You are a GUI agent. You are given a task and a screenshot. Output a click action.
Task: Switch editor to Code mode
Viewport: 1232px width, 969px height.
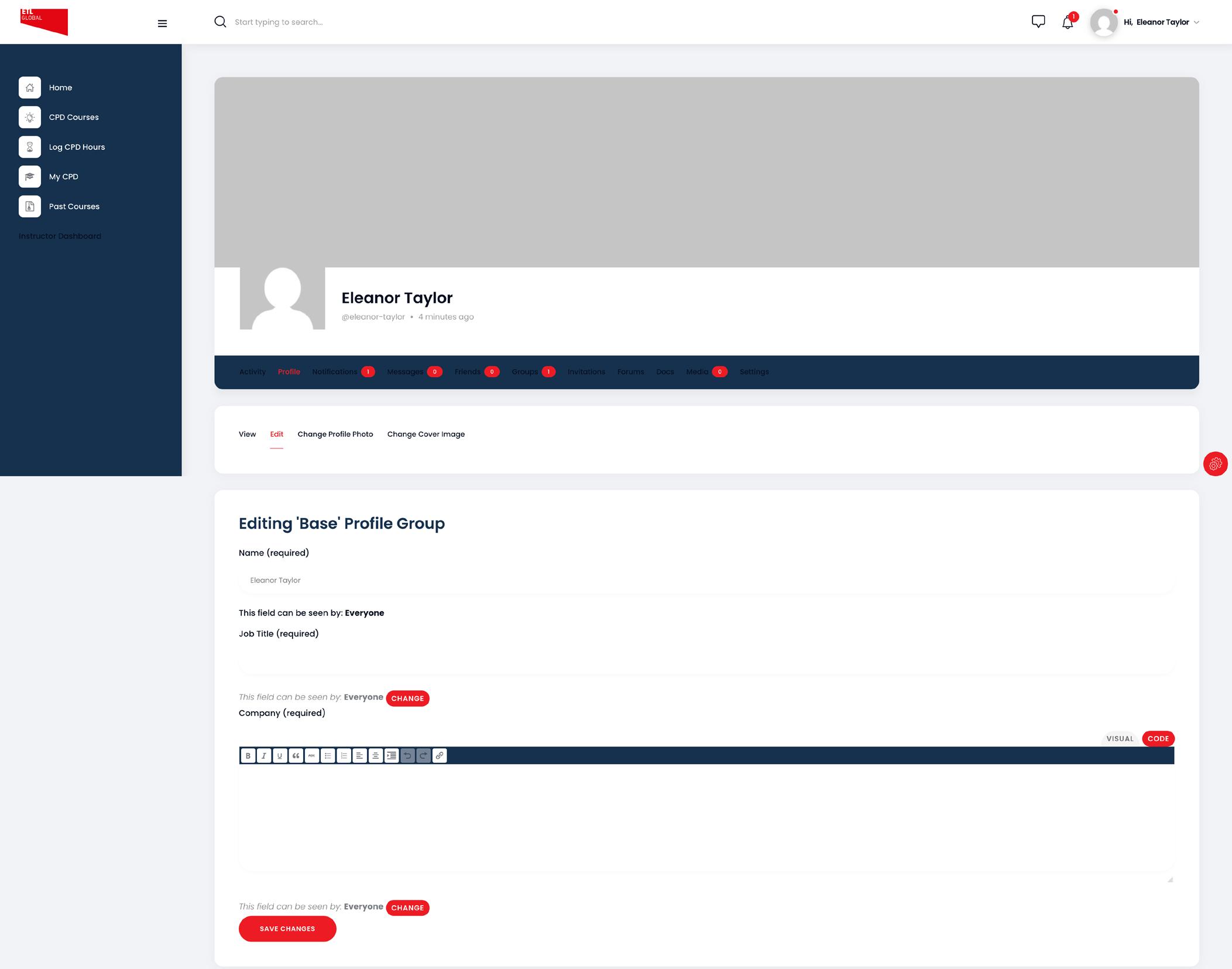1157,738
